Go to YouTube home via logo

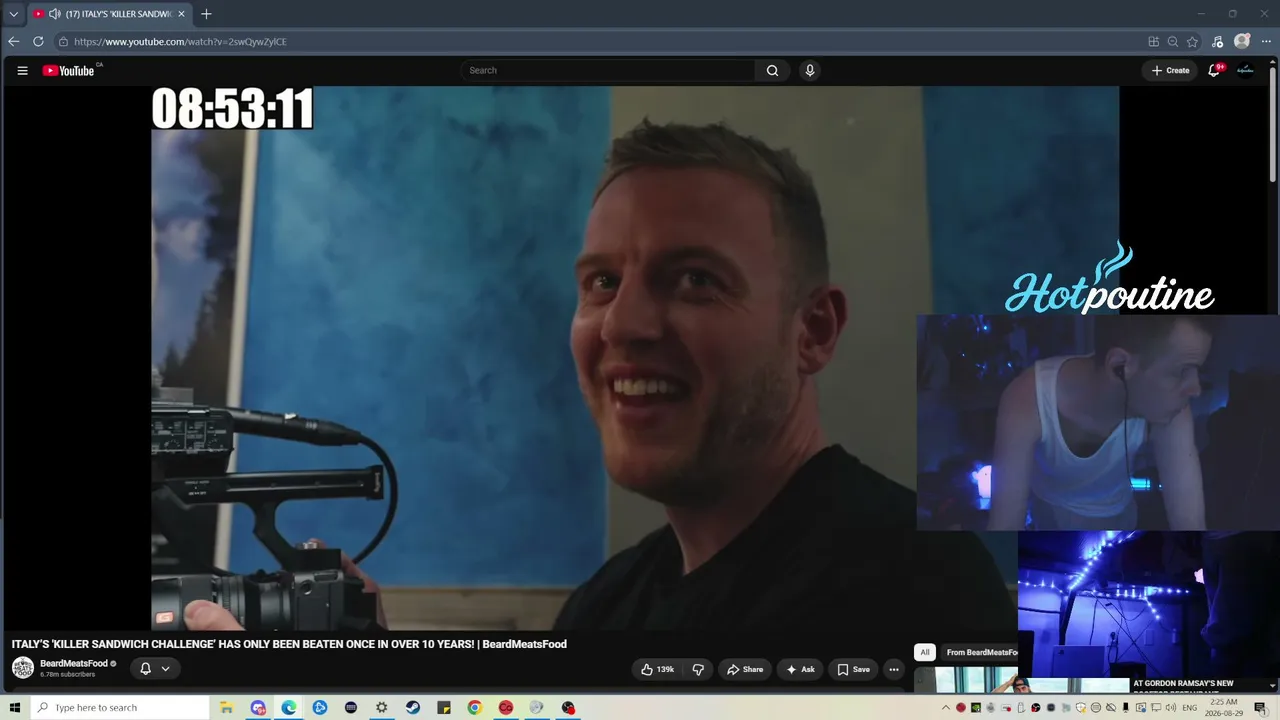point(69,70)
